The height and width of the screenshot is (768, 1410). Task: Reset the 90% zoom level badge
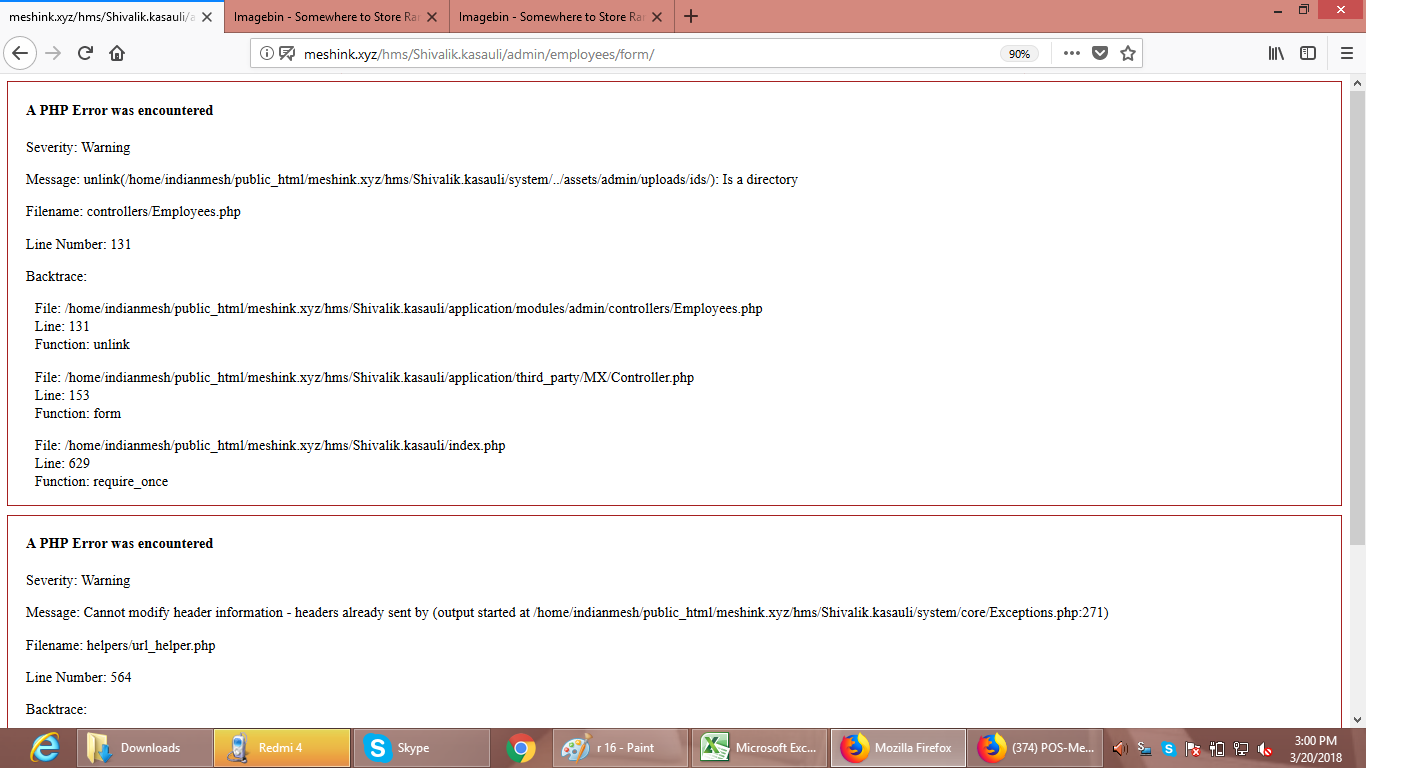pos(1019,54)
